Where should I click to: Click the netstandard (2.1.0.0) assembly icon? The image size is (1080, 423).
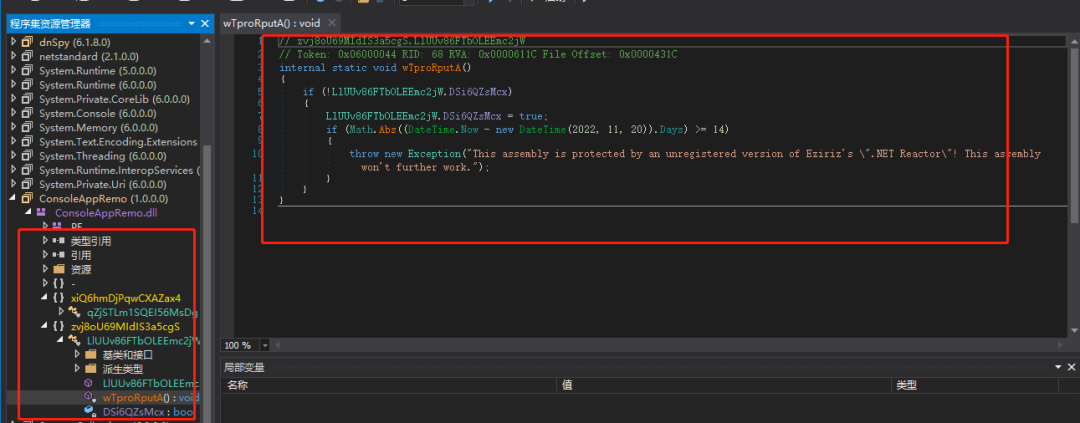(28, 56)
